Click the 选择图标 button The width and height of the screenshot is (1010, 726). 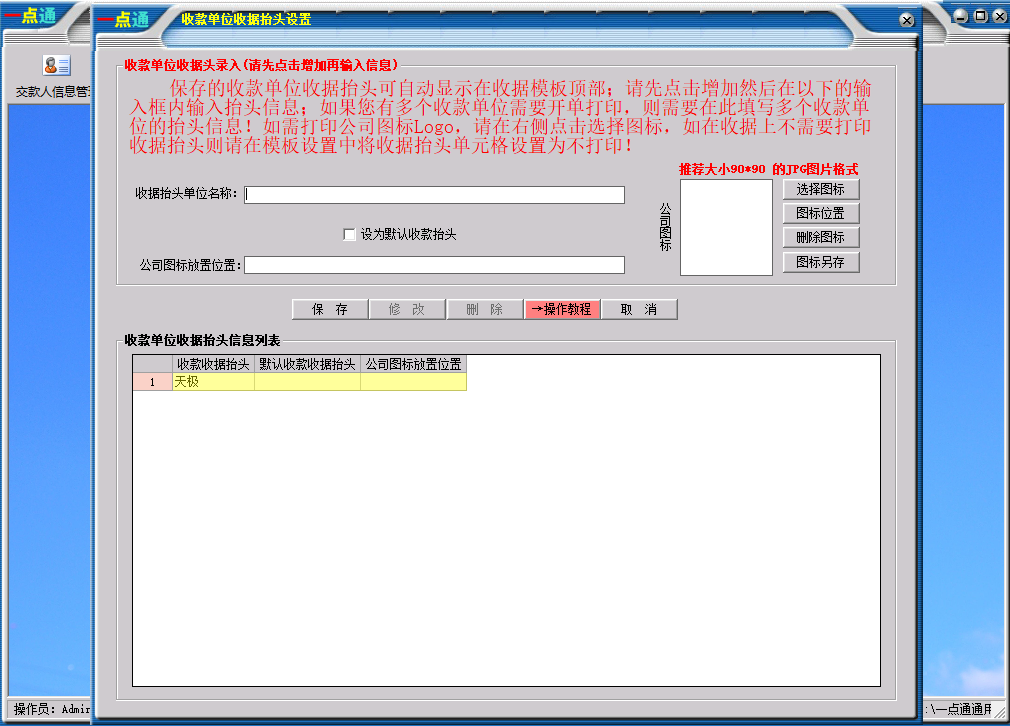point(821,189)
